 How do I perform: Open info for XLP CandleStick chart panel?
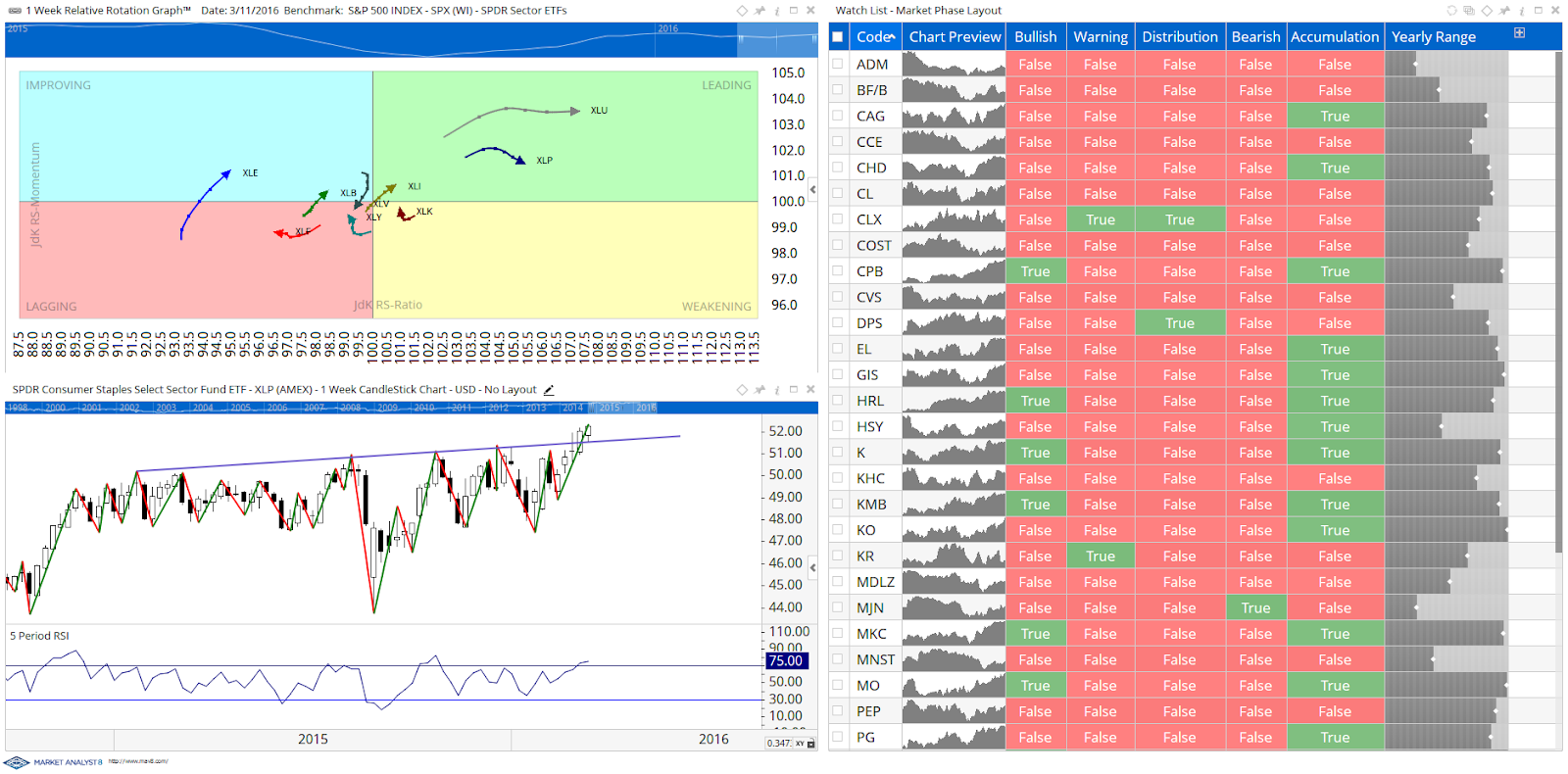[777, 389]
